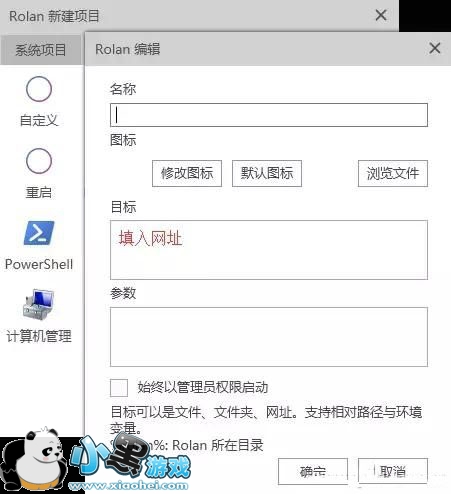
Task: Open the PowerShell system item icon
Action: (39, 233)
